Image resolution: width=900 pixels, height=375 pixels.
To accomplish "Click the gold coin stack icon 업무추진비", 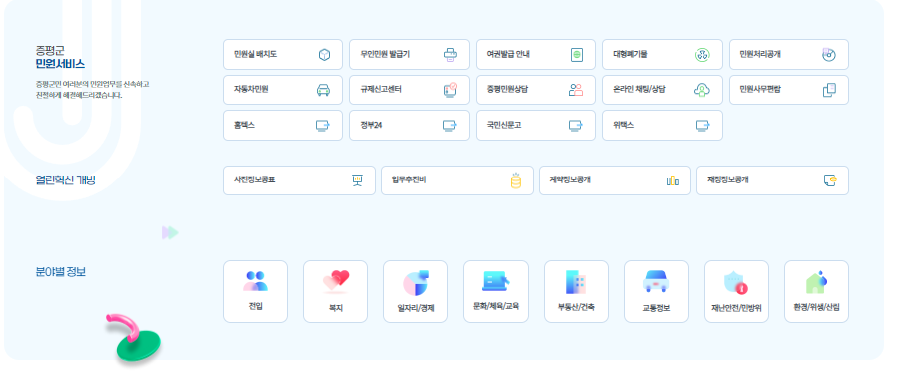I will pyautogui.click(x=515, y=180).
